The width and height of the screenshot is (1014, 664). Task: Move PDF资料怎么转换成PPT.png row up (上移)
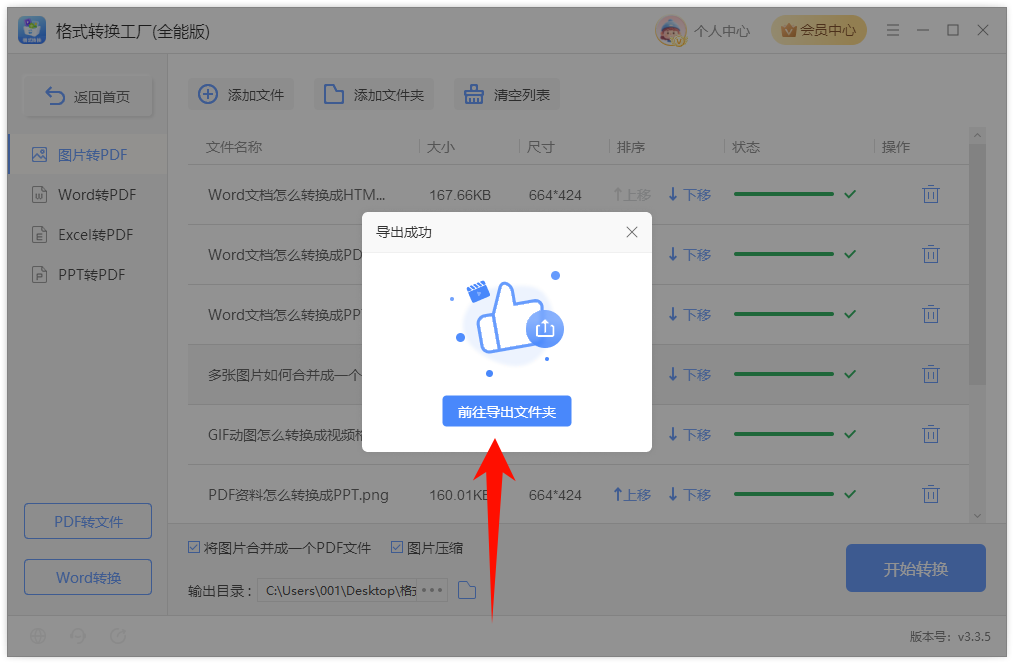632,495
